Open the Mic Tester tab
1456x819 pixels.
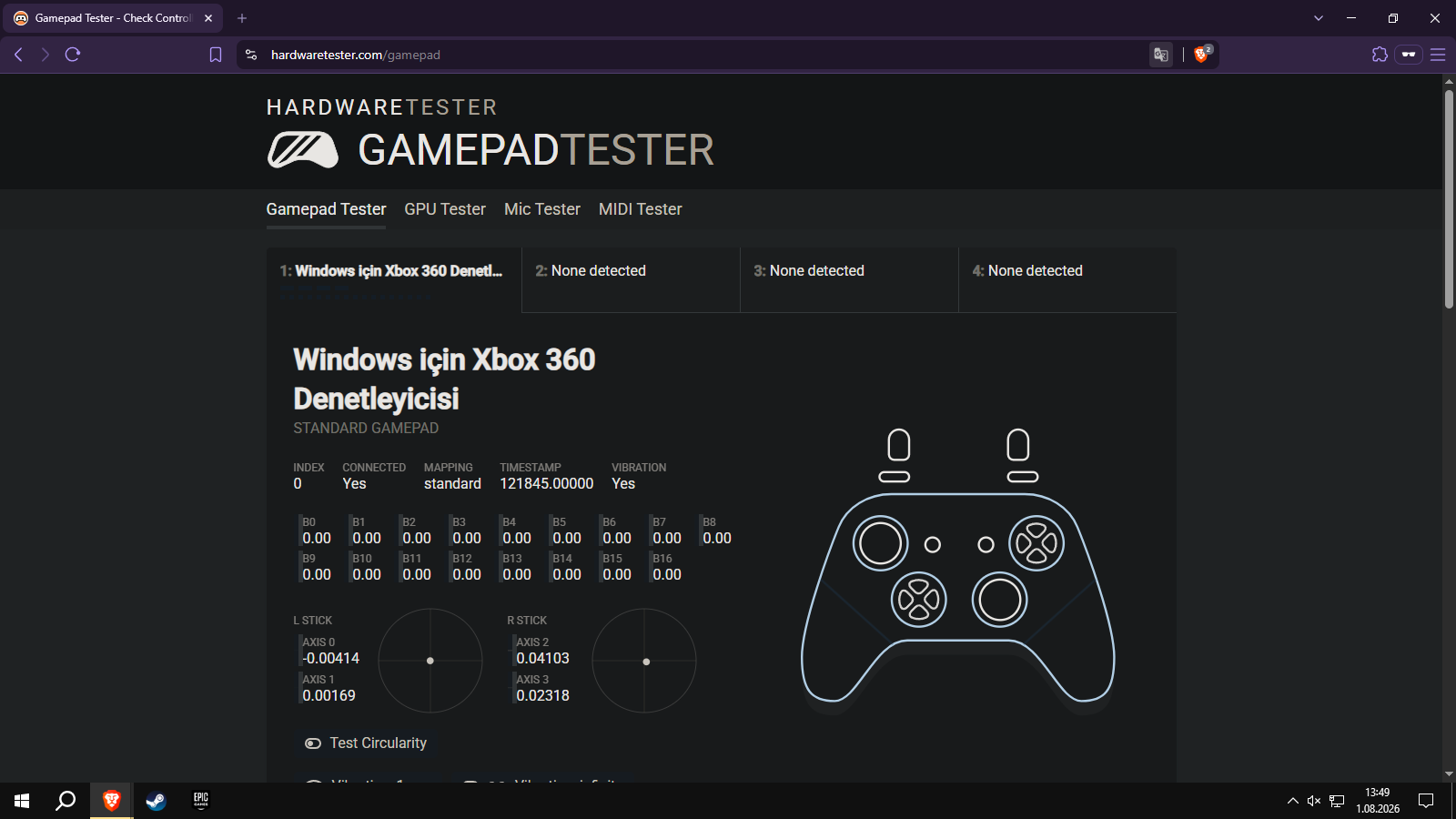542,209
